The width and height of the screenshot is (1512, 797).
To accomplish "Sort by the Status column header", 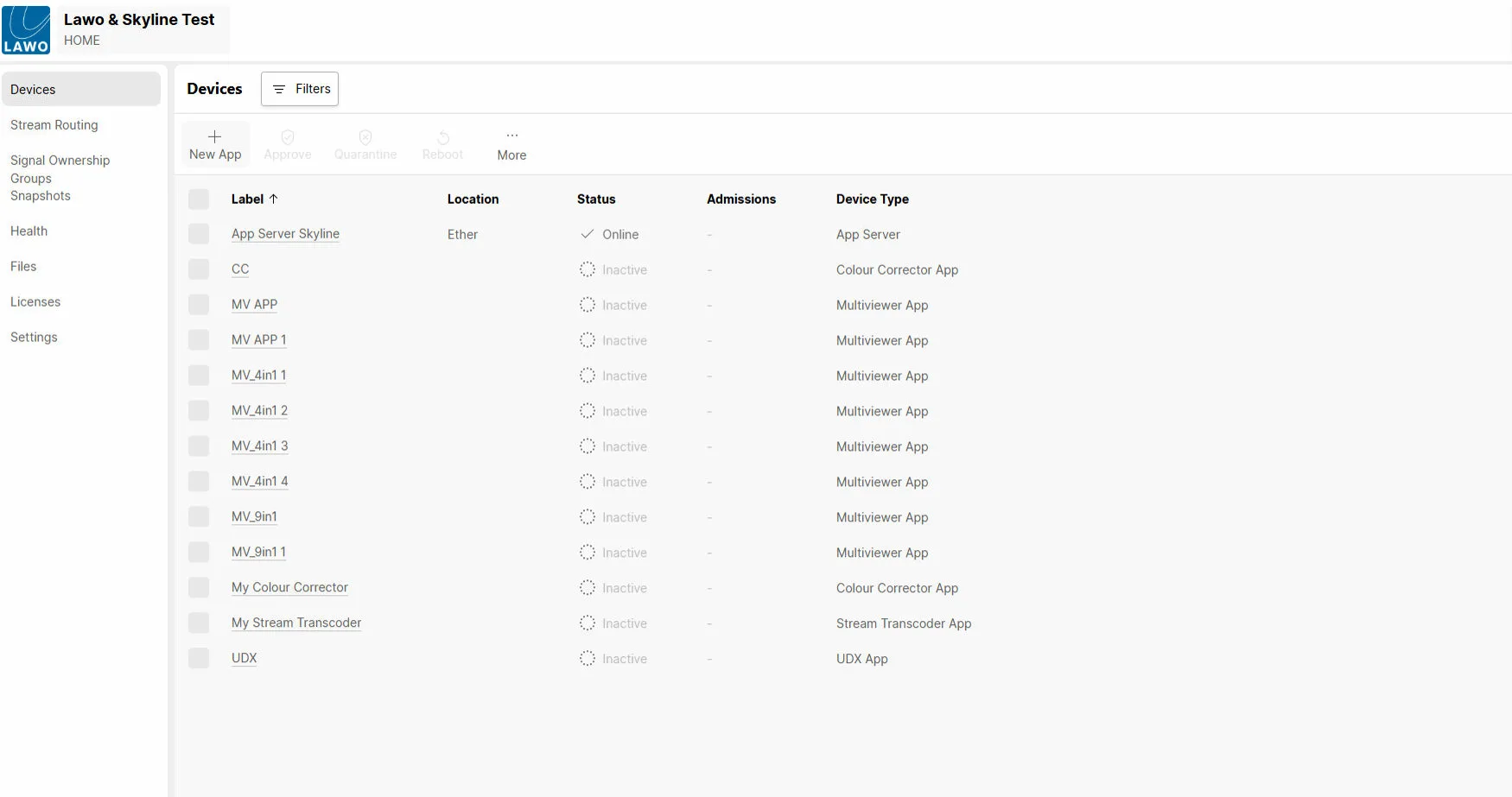I will 596,199.
